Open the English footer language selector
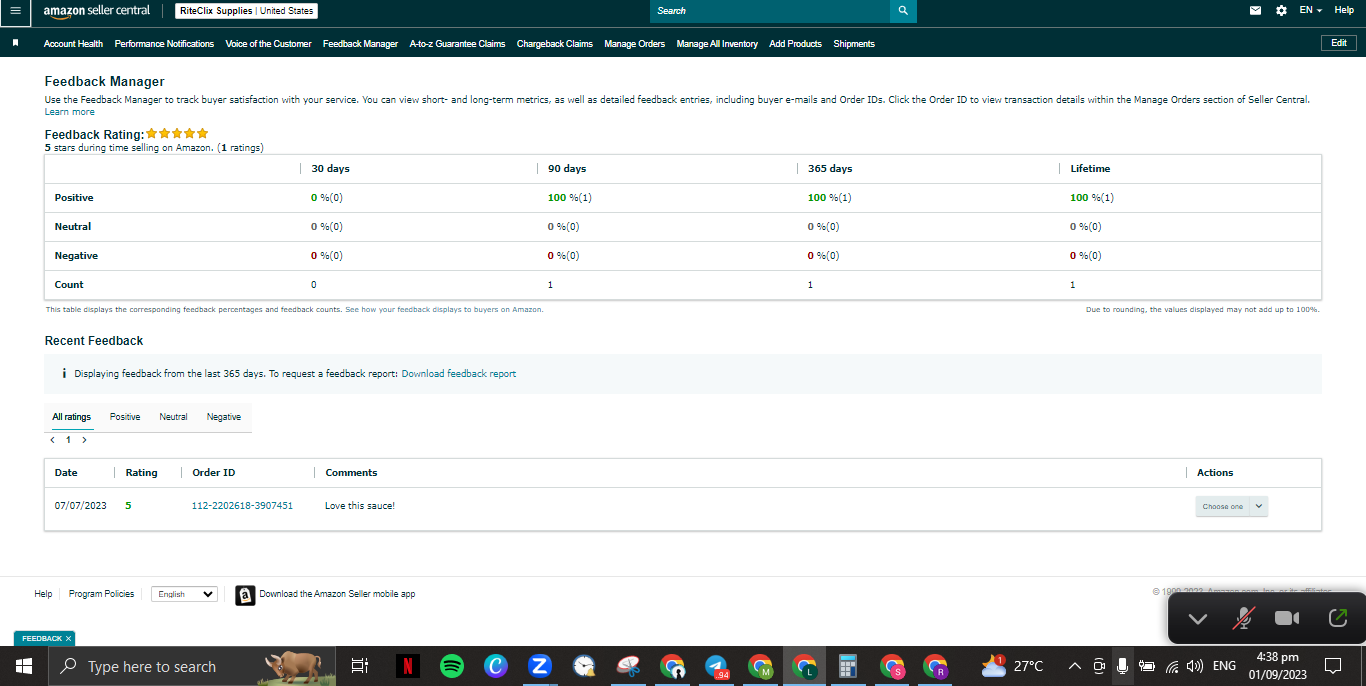Image resolution: width=1366 pixels, height=686 pixels. pos(184,594)
